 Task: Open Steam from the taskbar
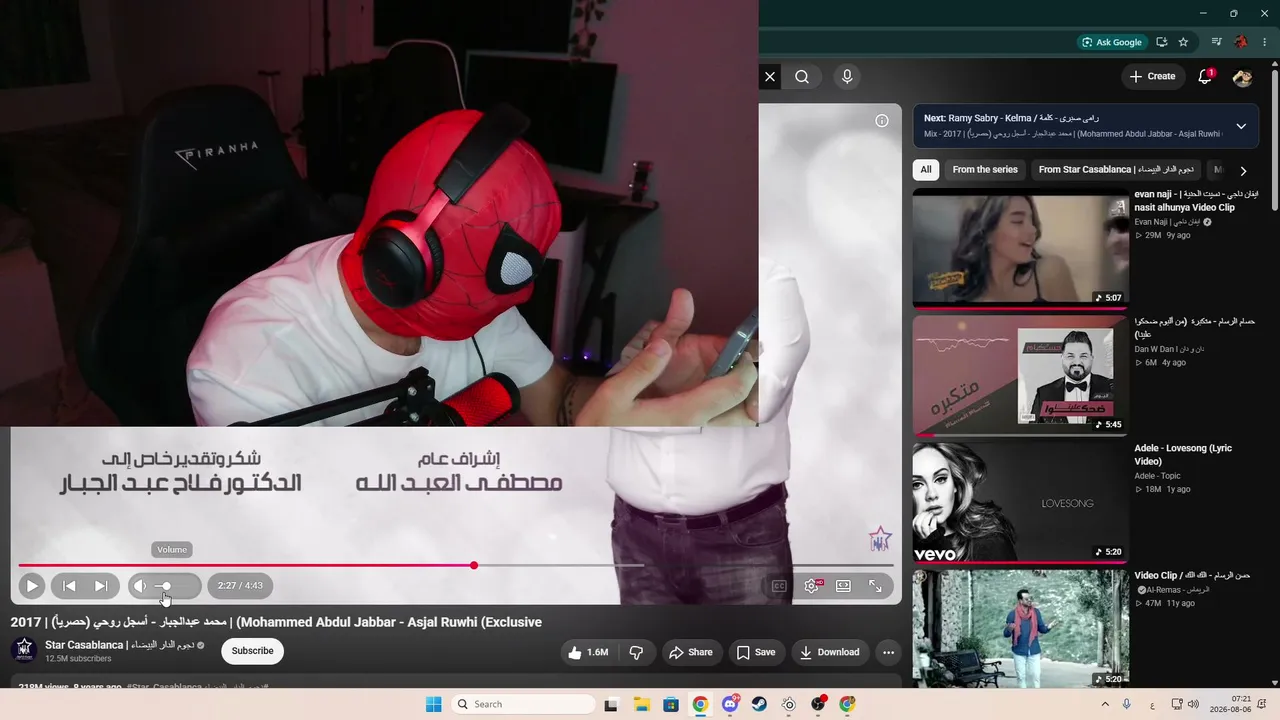759,704
